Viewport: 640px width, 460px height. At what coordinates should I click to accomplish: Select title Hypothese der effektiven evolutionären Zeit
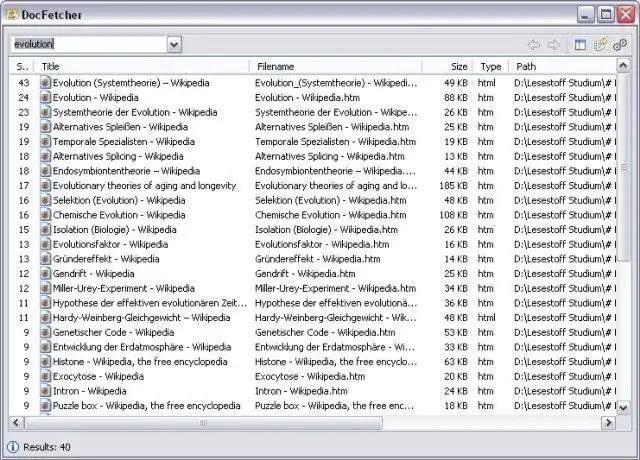(150, 303)
